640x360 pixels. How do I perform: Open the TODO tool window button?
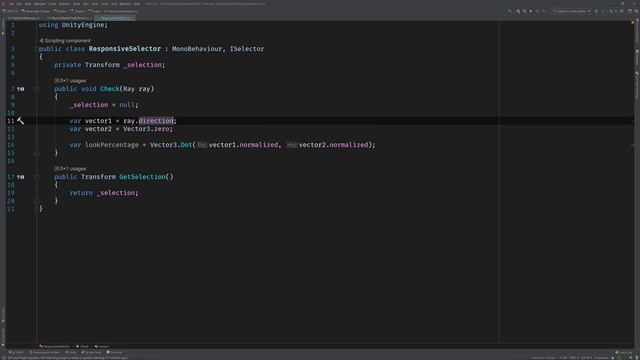(16, 352)
